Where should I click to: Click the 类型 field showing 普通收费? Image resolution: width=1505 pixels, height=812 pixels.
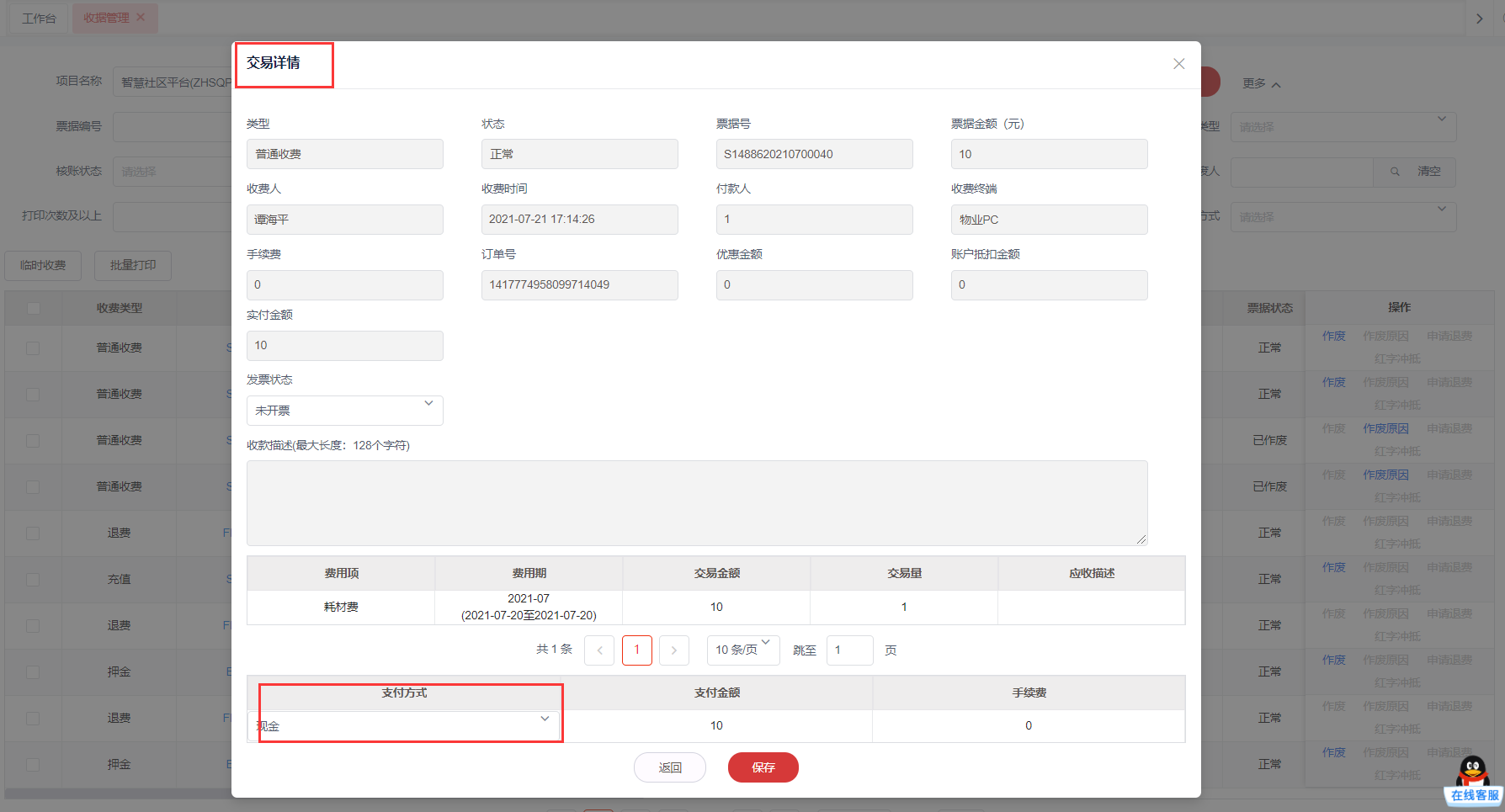coord(345,154)
